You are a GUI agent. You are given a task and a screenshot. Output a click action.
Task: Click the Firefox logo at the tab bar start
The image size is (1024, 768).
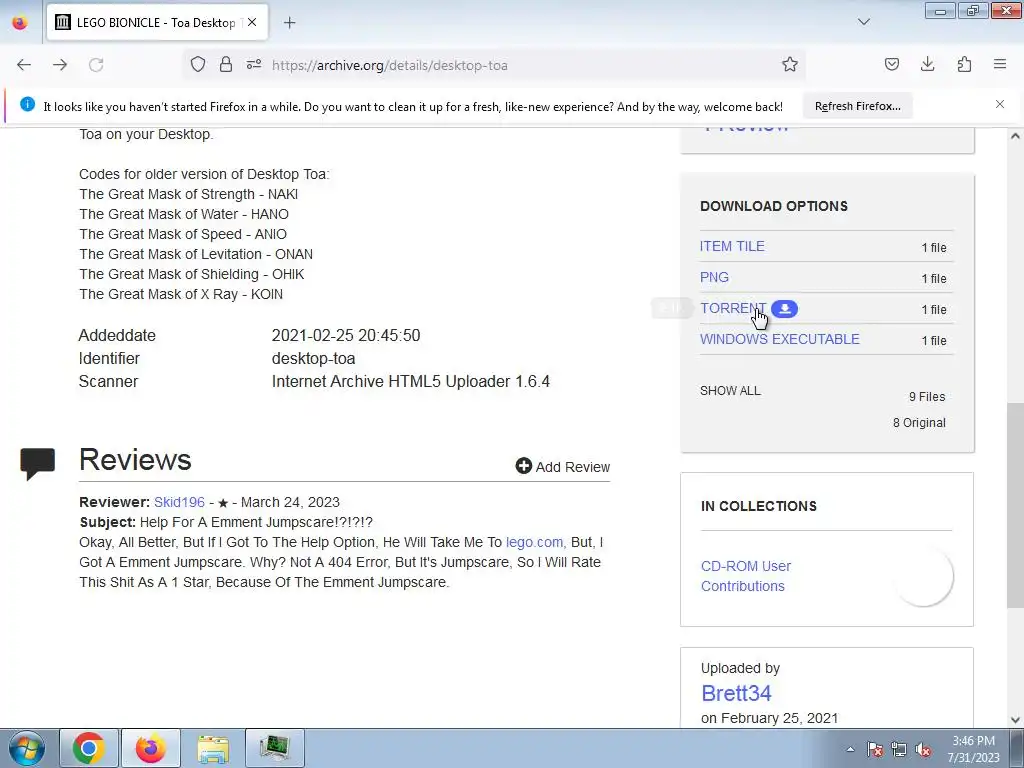click(20, 22)
